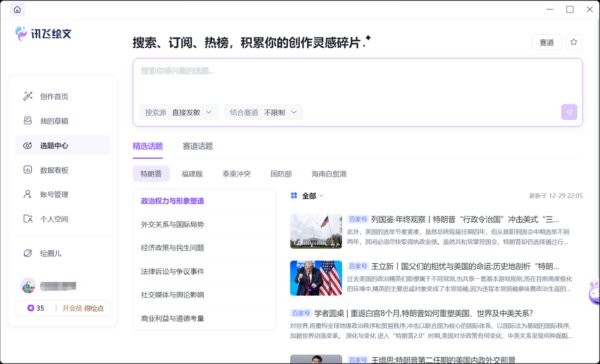Open the 学者圆桌 重返白宫8个月 article title
The image size is (600, 364).
pyautogui.click(x=424, y=313)
